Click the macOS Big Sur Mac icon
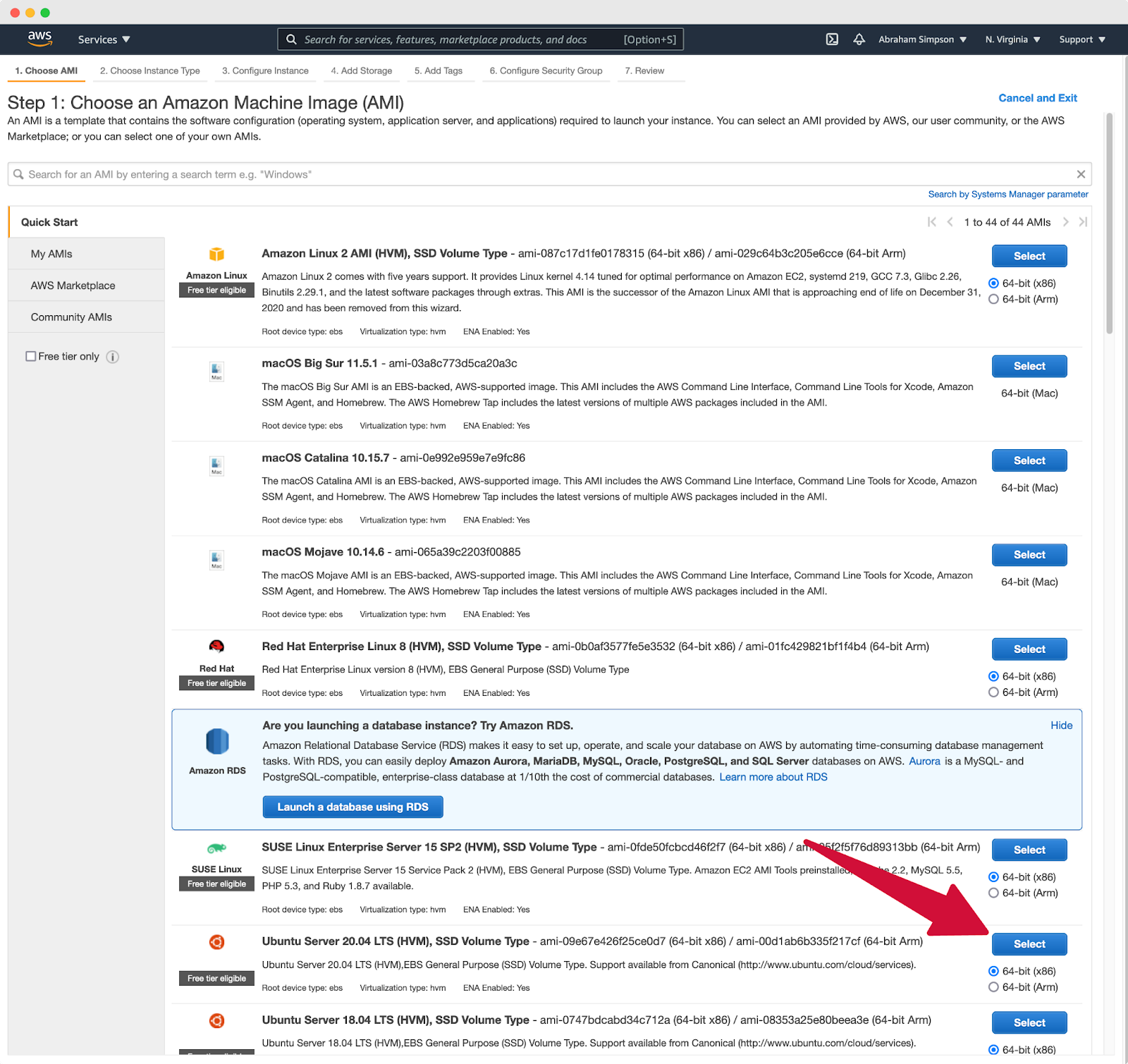The height and width of the screenshot is (1064, 1128). (216, 371)
